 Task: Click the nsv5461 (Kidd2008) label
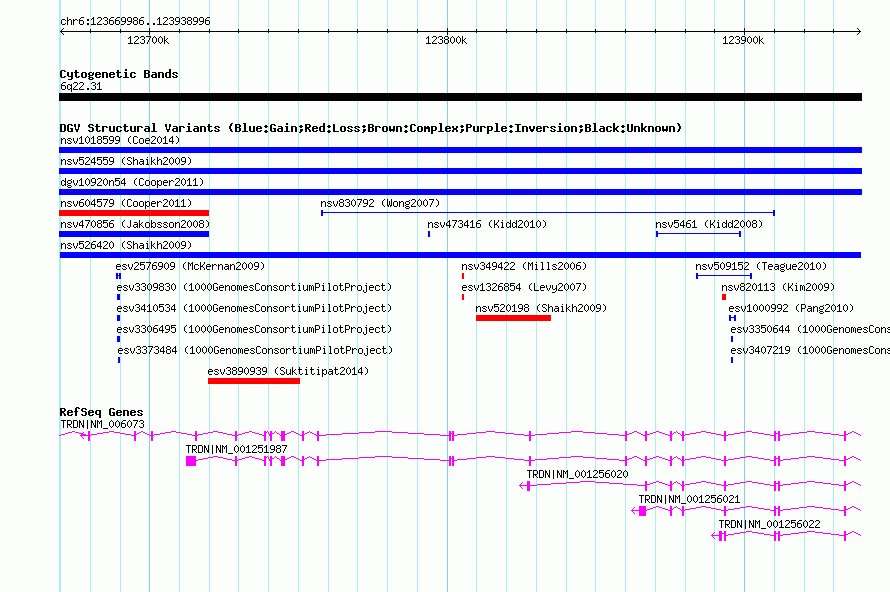pos(709,224)
